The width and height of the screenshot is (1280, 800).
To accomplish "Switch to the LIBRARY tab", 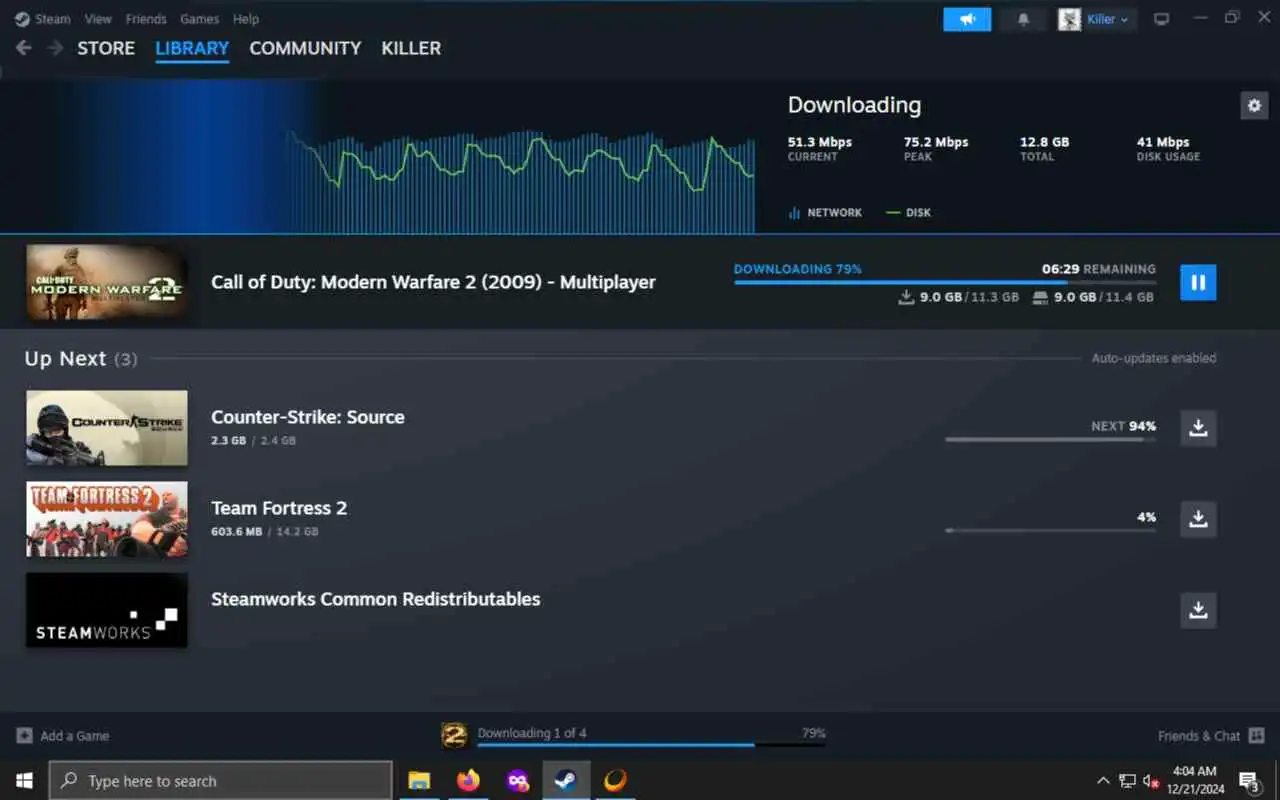I will 192,48.
